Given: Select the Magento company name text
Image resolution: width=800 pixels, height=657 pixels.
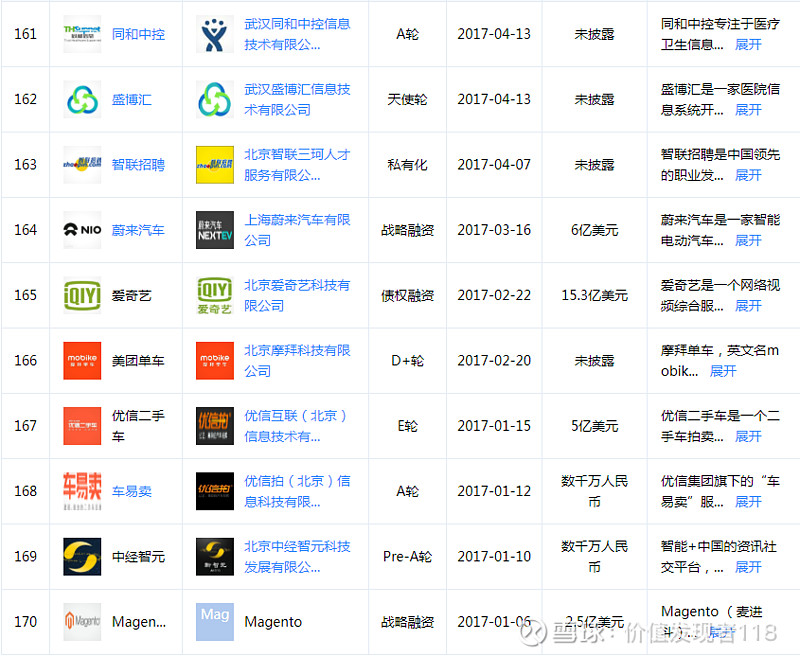Looking at the screenshot, I should point(273,622).
